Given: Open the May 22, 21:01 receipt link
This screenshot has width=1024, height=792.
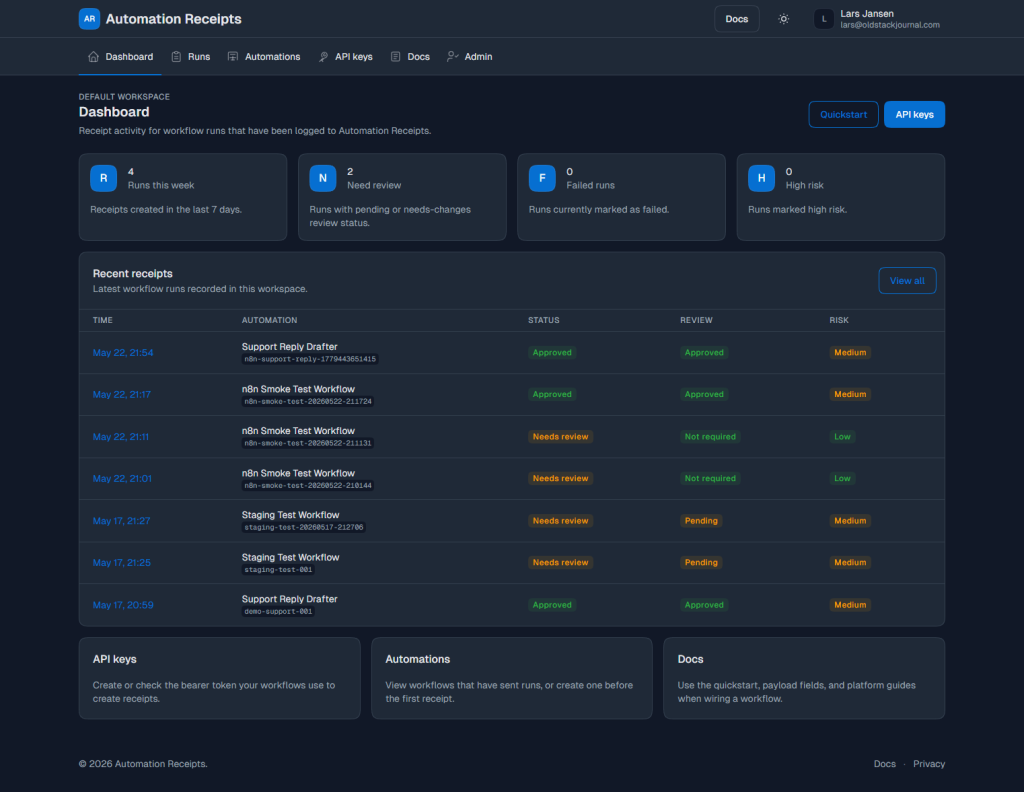Looking at the screenshot, I should coord(122,479).
